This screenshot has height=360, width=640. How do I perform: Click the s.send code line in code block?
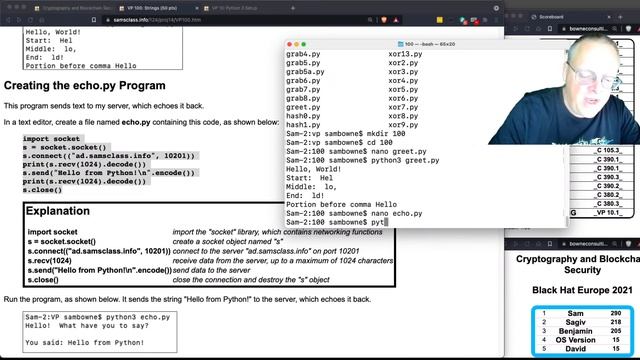click(109, 173)
